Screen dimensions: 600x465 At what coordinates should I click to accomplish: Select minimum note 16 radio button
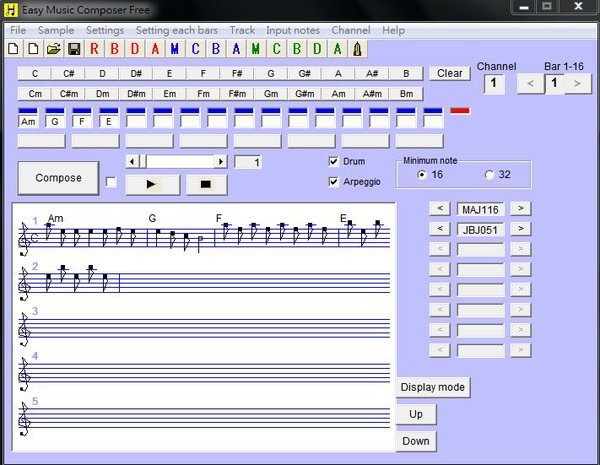(422, 175)
